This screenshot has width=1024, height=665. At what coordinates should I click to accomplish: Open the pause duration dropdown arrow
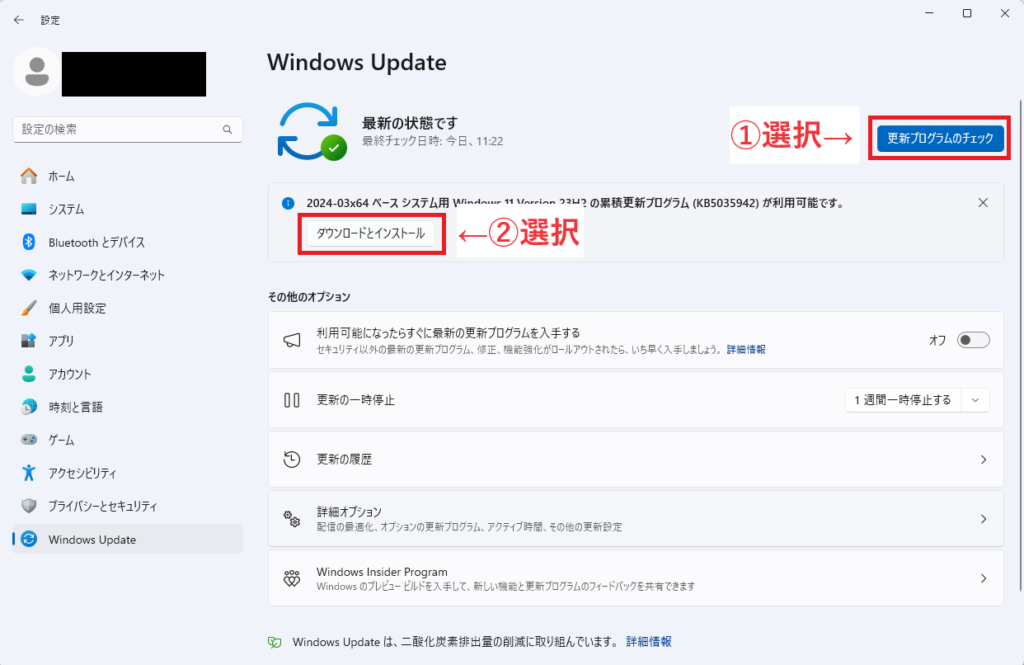pyautogui.click(x=975, y=400)
